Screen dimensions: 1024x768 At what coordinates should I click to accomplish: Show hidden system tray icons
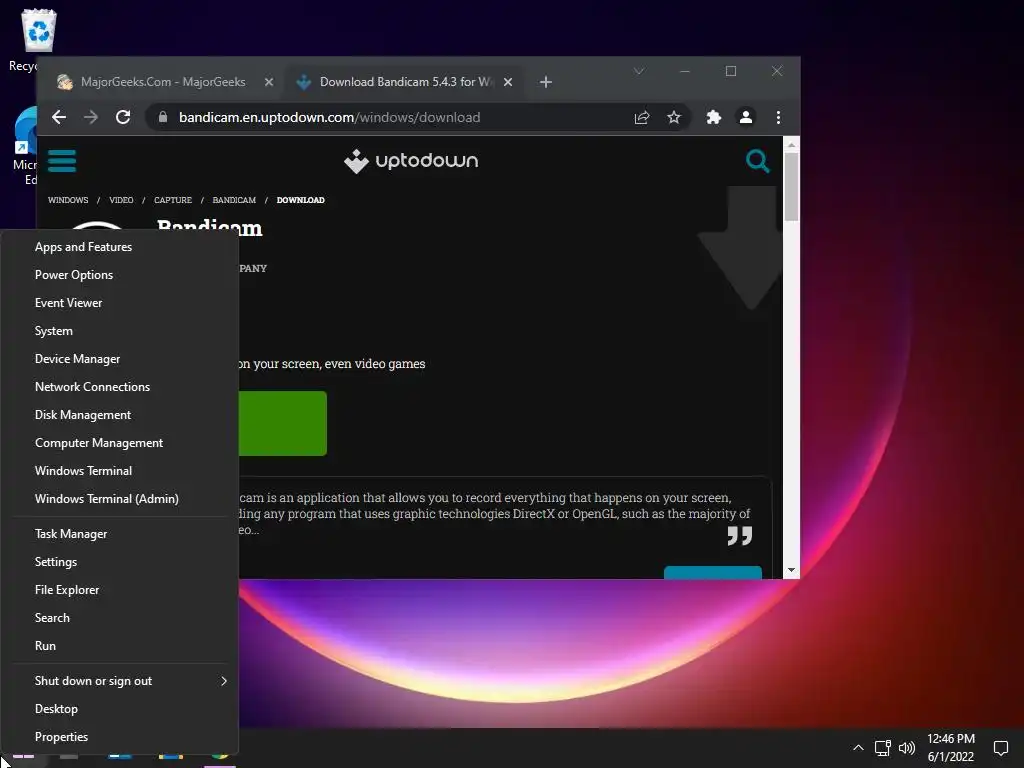858,748
